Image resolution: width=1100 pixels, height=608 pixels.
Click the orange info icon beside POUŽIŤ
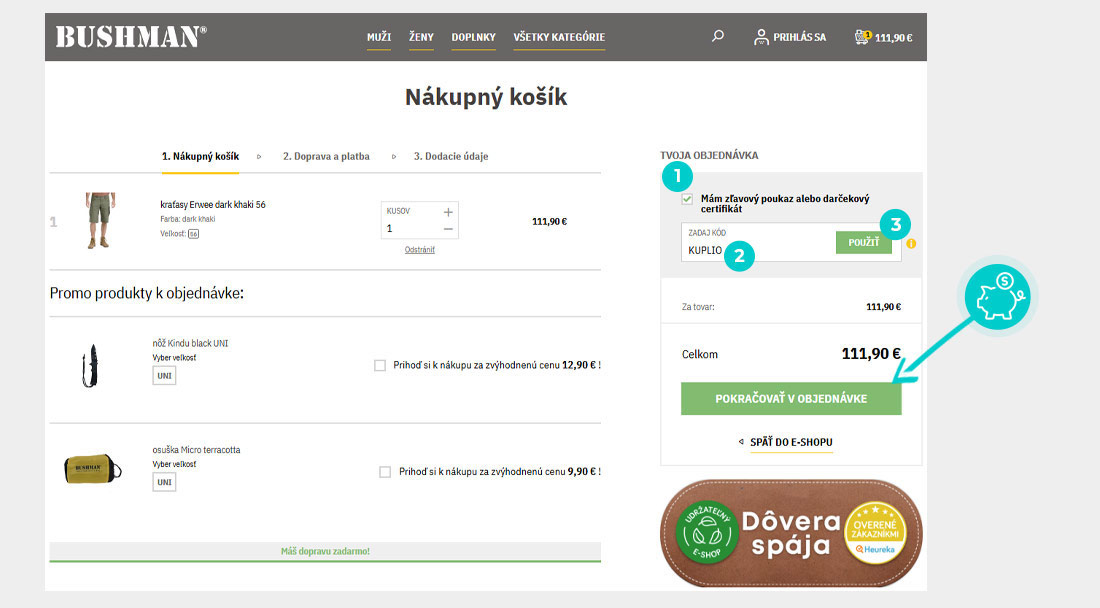pyautogui.click(x=911, y=243)
